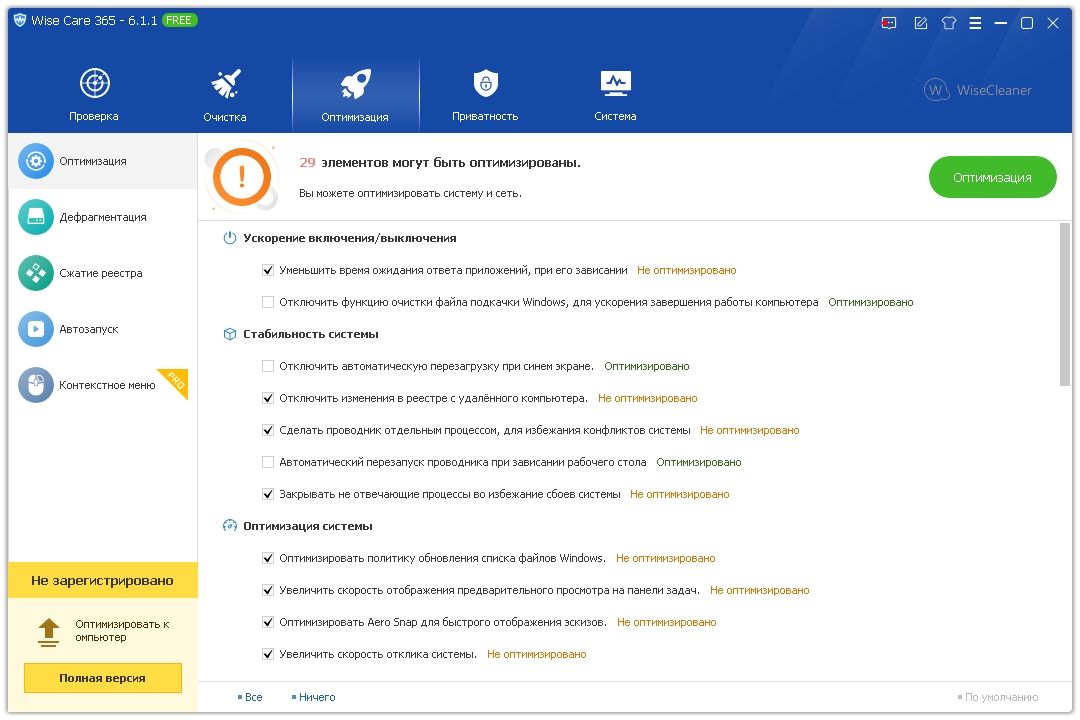Uncheck Закрывать не отвечающие процессы

point(268,494)
